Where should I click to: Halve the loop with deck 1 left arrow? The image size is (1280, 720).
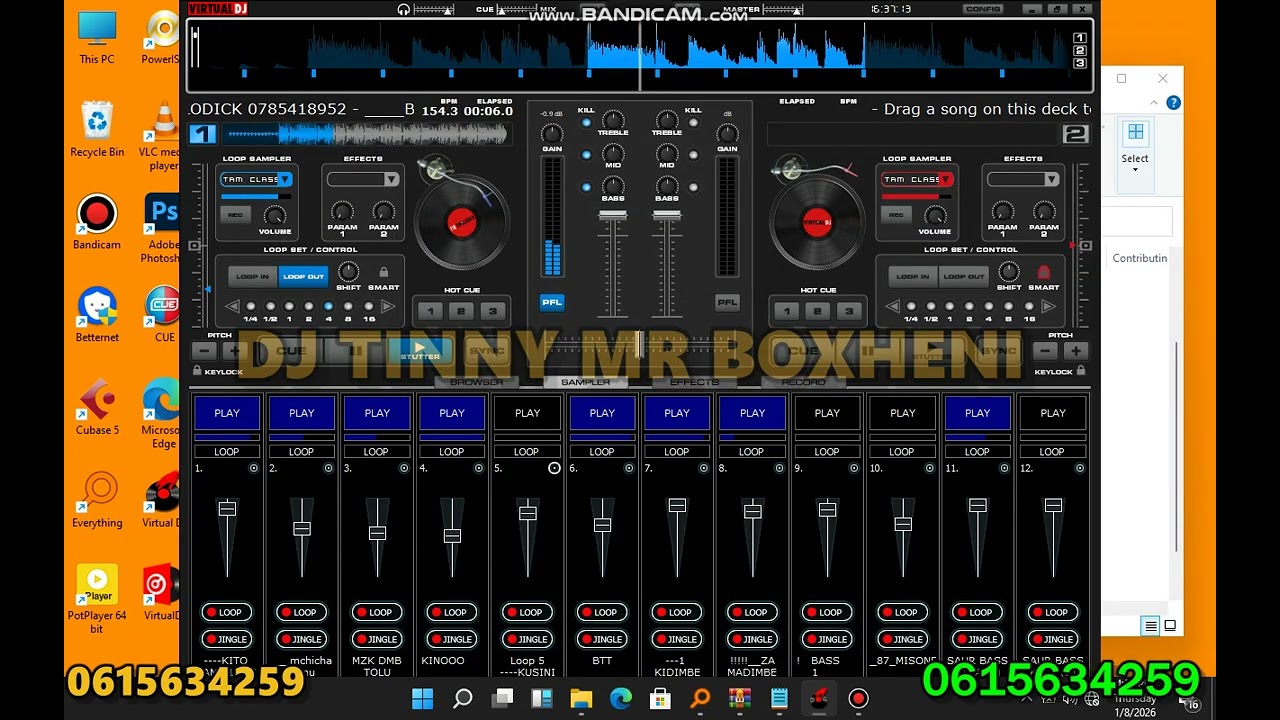(232, 306)
